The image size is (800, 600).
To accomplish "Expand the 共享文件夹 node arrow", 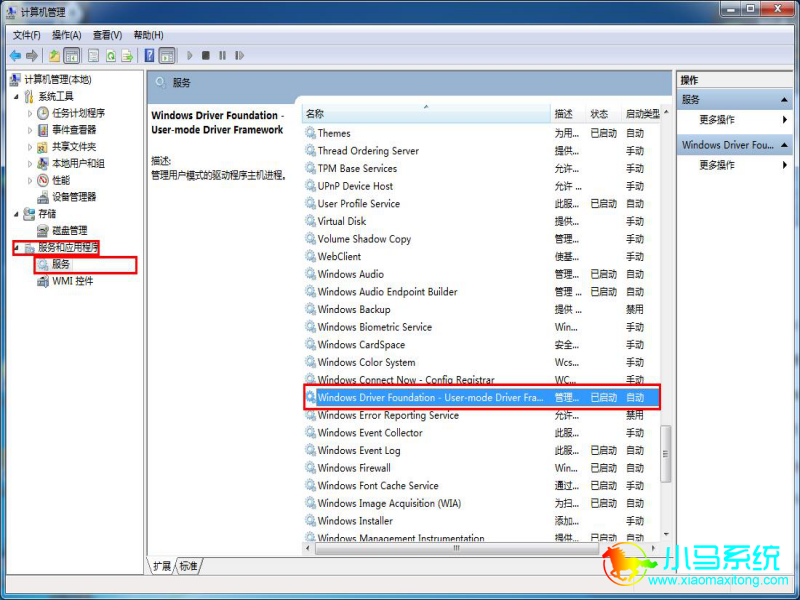I will click(x=30, y=147).
